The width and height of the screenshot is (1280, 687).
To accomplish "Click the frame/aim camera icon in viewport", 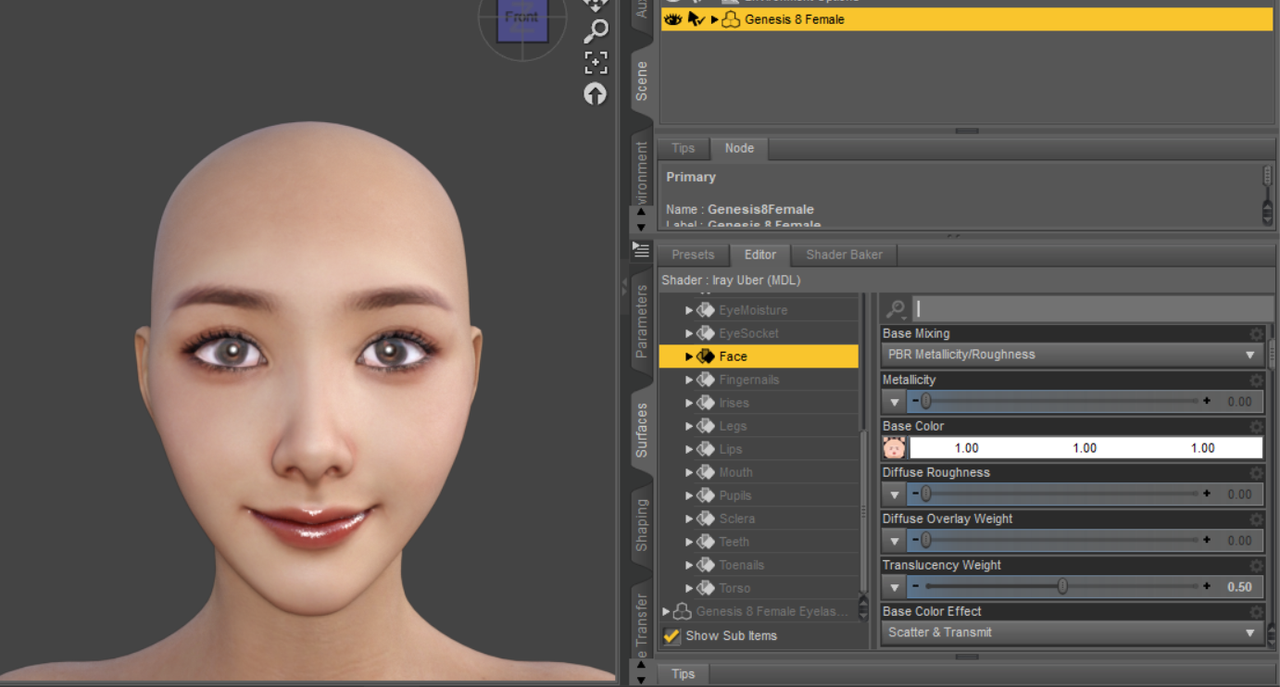I will pyautogui.click(x=596, y=63).
